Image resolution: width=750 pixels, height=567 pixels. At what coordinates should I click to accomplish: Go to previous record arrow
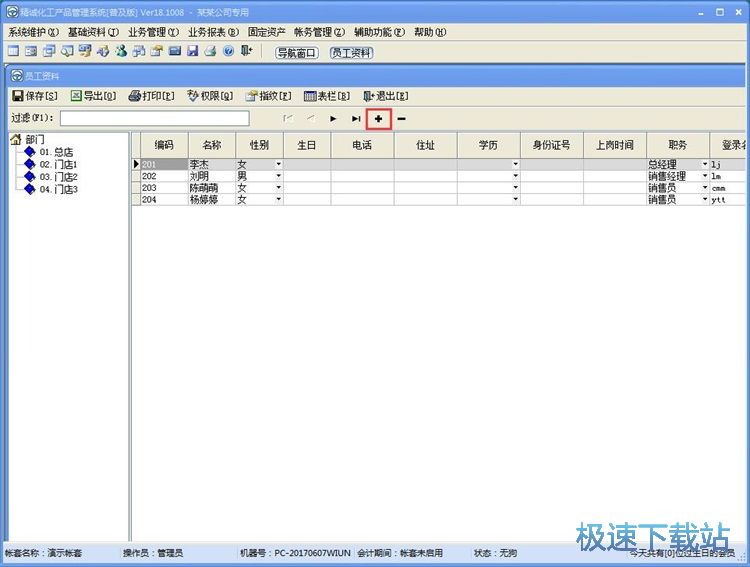tap(311, 119)
